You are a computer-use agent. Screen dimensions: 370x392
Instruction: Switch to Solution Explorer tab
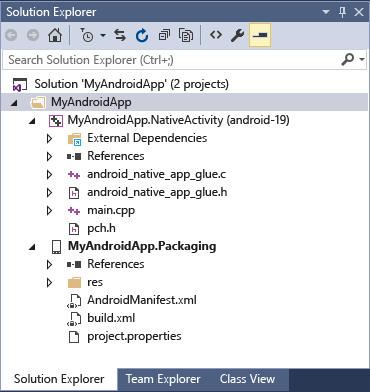tap(59, 379)
